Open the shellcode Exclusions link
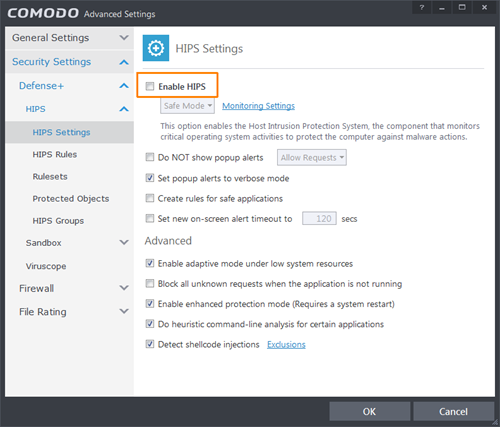Image resolution: width=500 pixels, height=427 pixels. (x=286, y=344)
